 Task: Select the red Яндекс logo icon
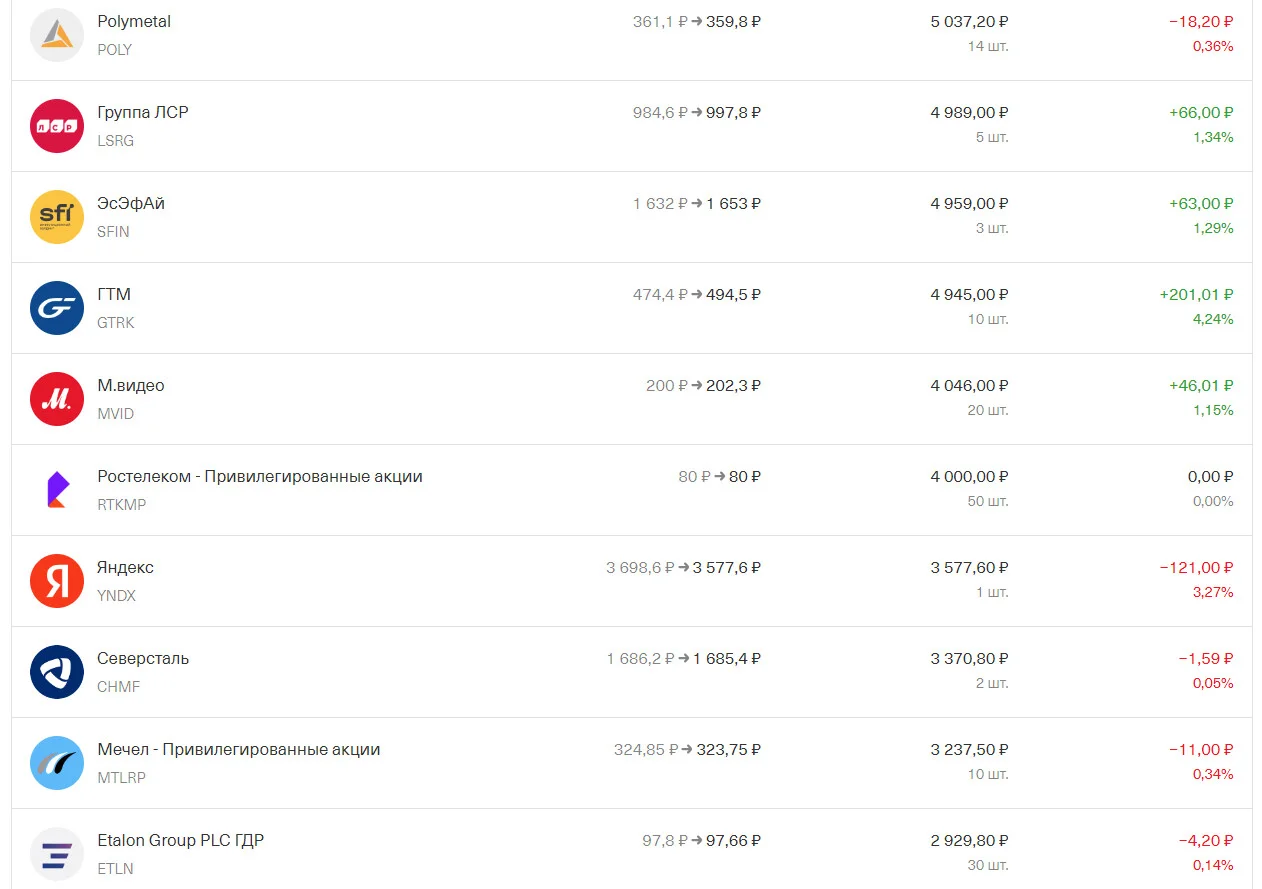point(57,581)
